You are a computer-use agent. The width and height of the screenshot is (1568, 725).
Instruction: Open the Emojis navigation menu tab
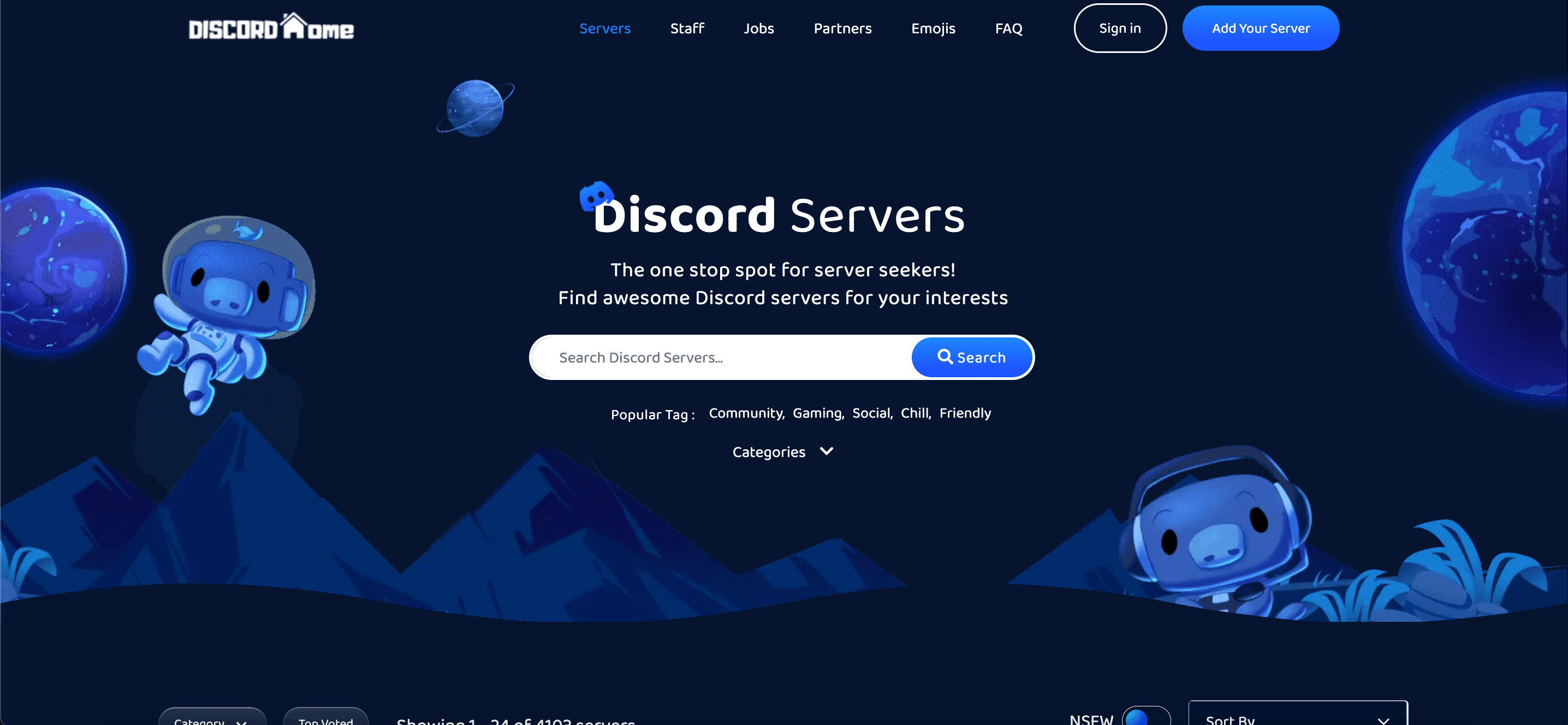(933, 28)
